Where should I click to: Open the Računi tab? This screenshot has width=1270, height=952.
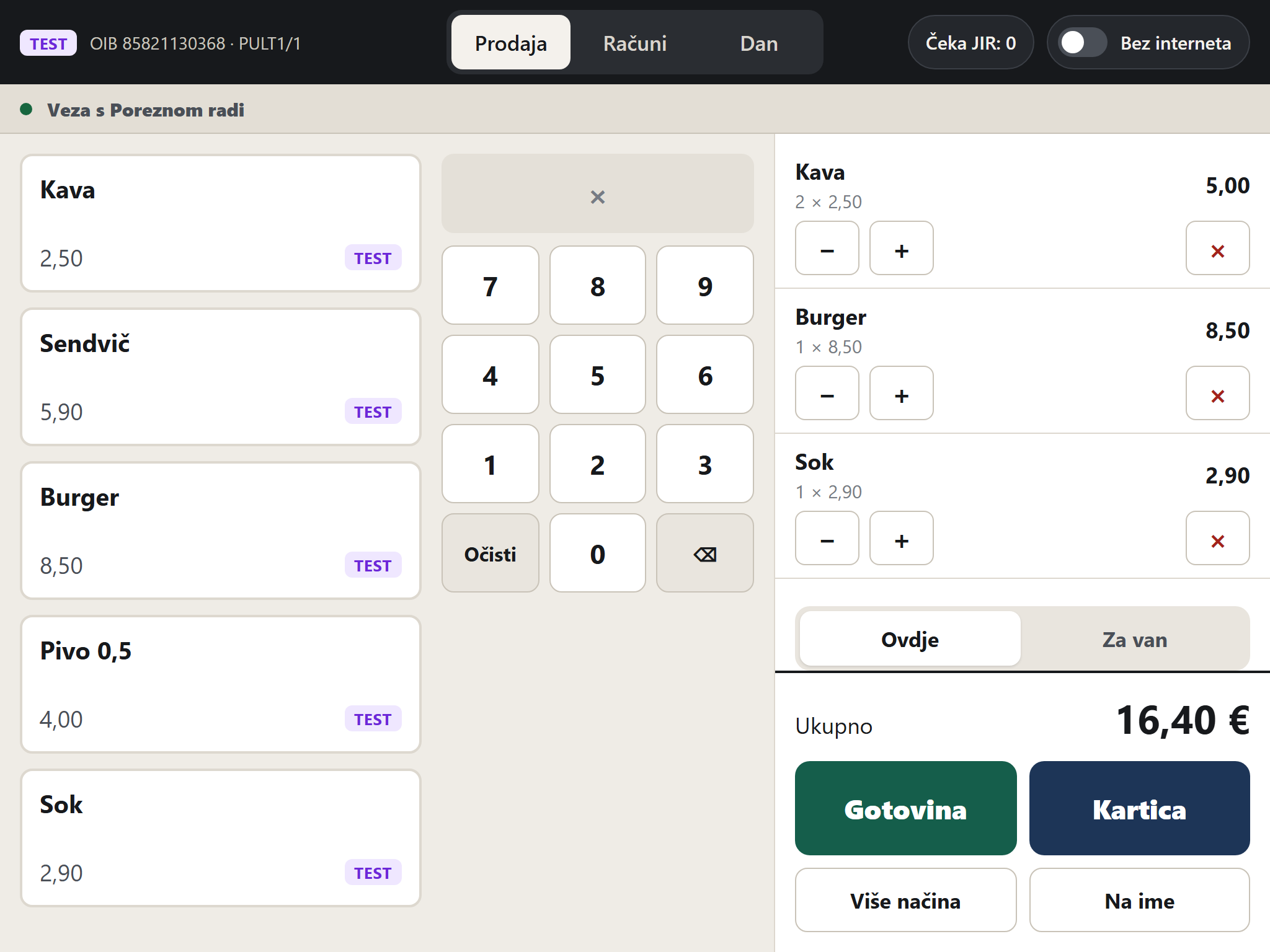tap(635, 43)
